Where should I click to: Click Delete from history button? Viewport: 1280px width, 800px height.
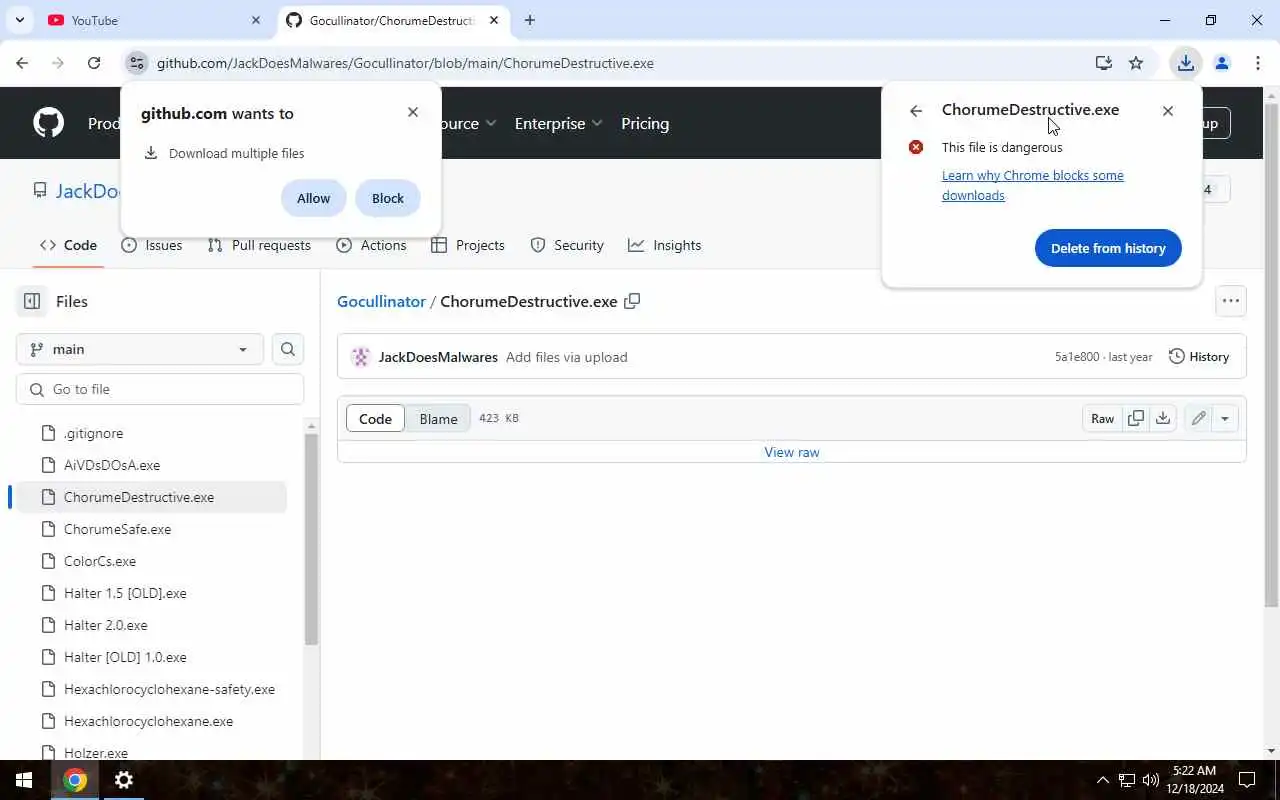coord(1108,248)
